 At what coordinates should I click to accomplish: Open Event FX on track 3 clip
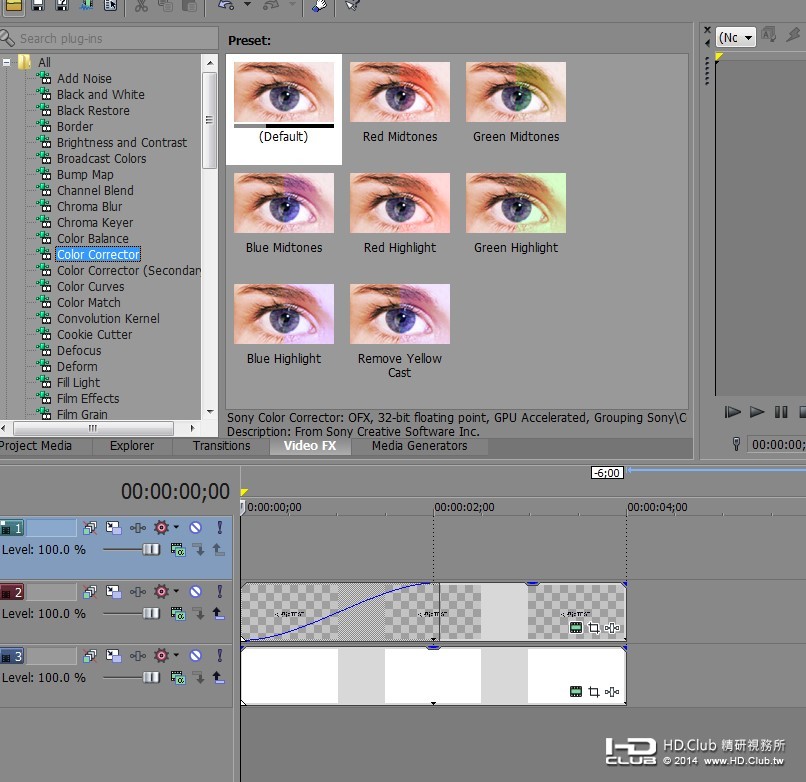click(x=612, y=692)
